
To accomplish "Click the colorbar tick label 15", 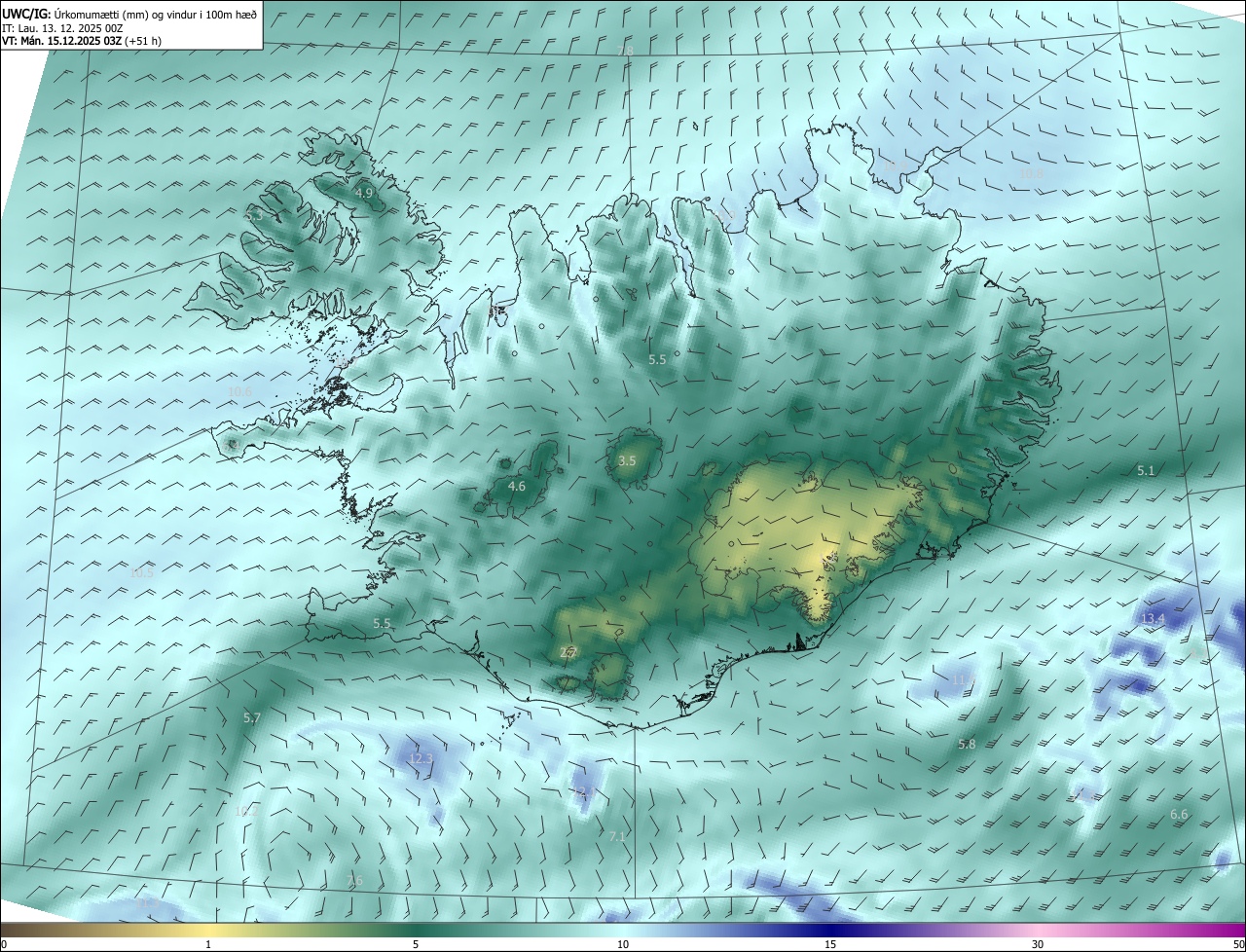I will [830, 944].
